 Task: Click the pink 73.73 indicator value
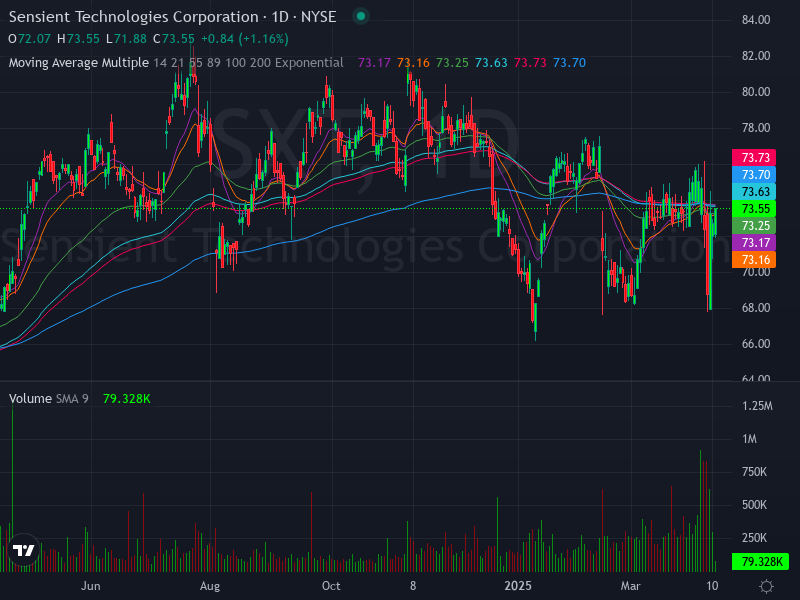[530, 63]
